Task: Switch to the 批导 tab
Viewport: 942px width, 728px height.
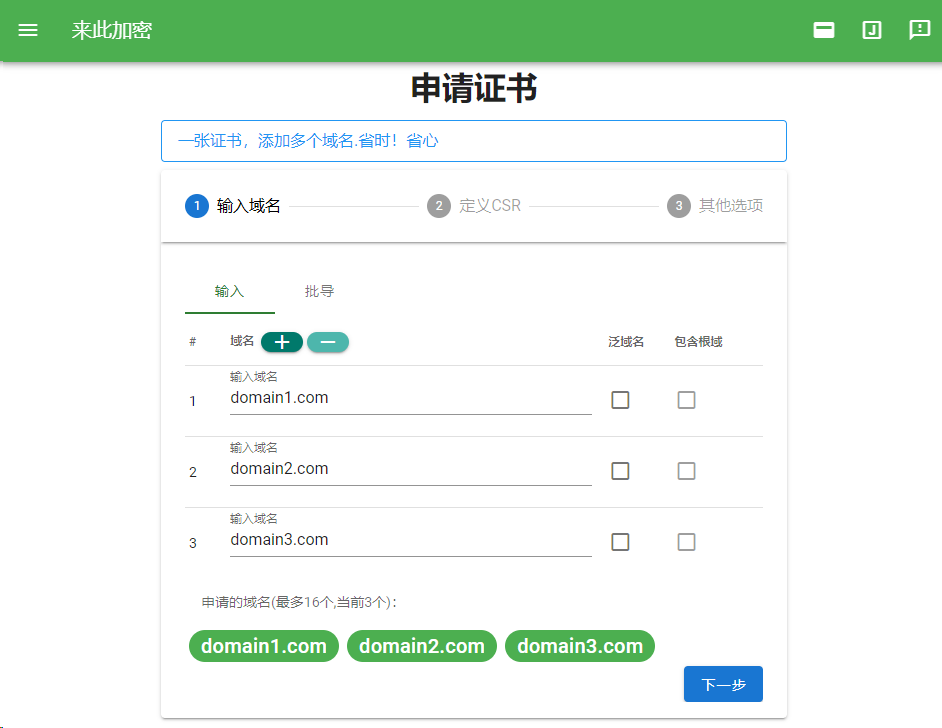Action: (319, 292)
